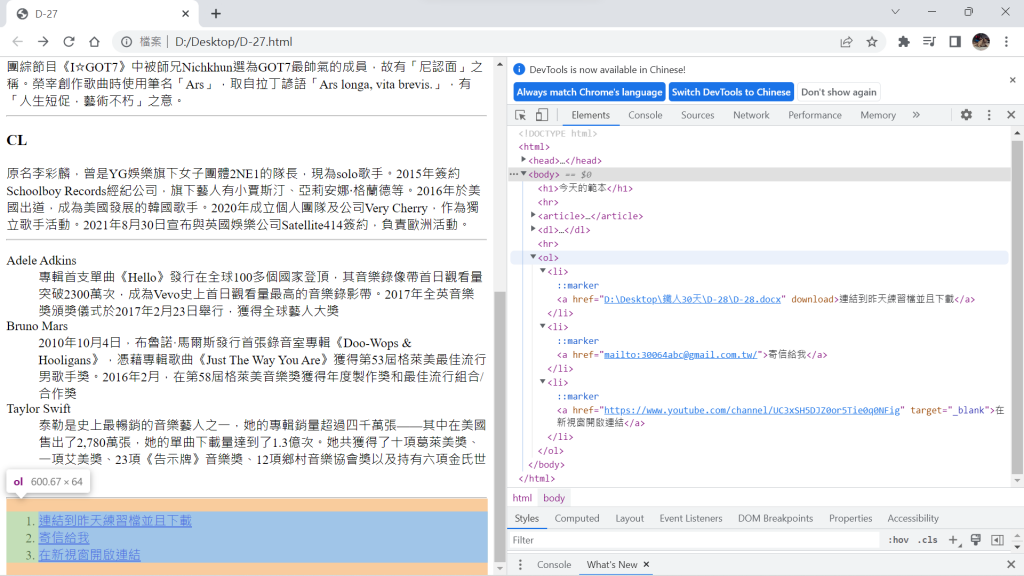1024x576 pixels.
Task: Open the Chrome profile avatar
Action: point(981,42)
